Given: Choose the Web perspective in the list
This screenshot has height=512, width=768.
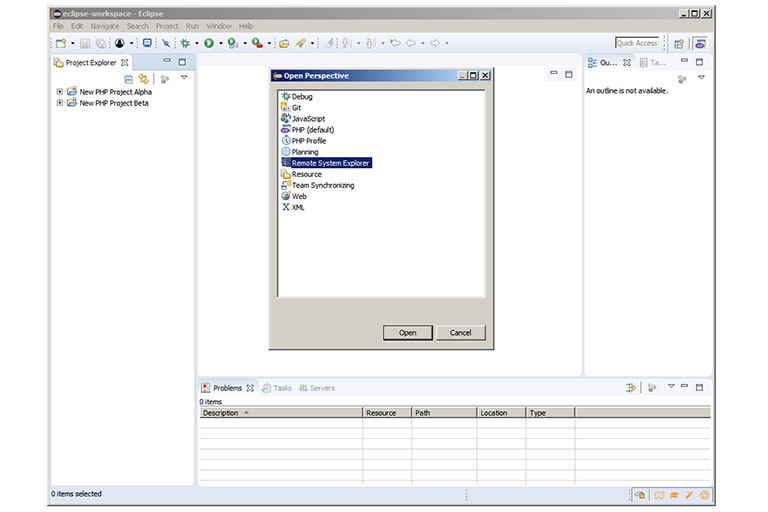Looking at the screenshot, I should 299,196.
